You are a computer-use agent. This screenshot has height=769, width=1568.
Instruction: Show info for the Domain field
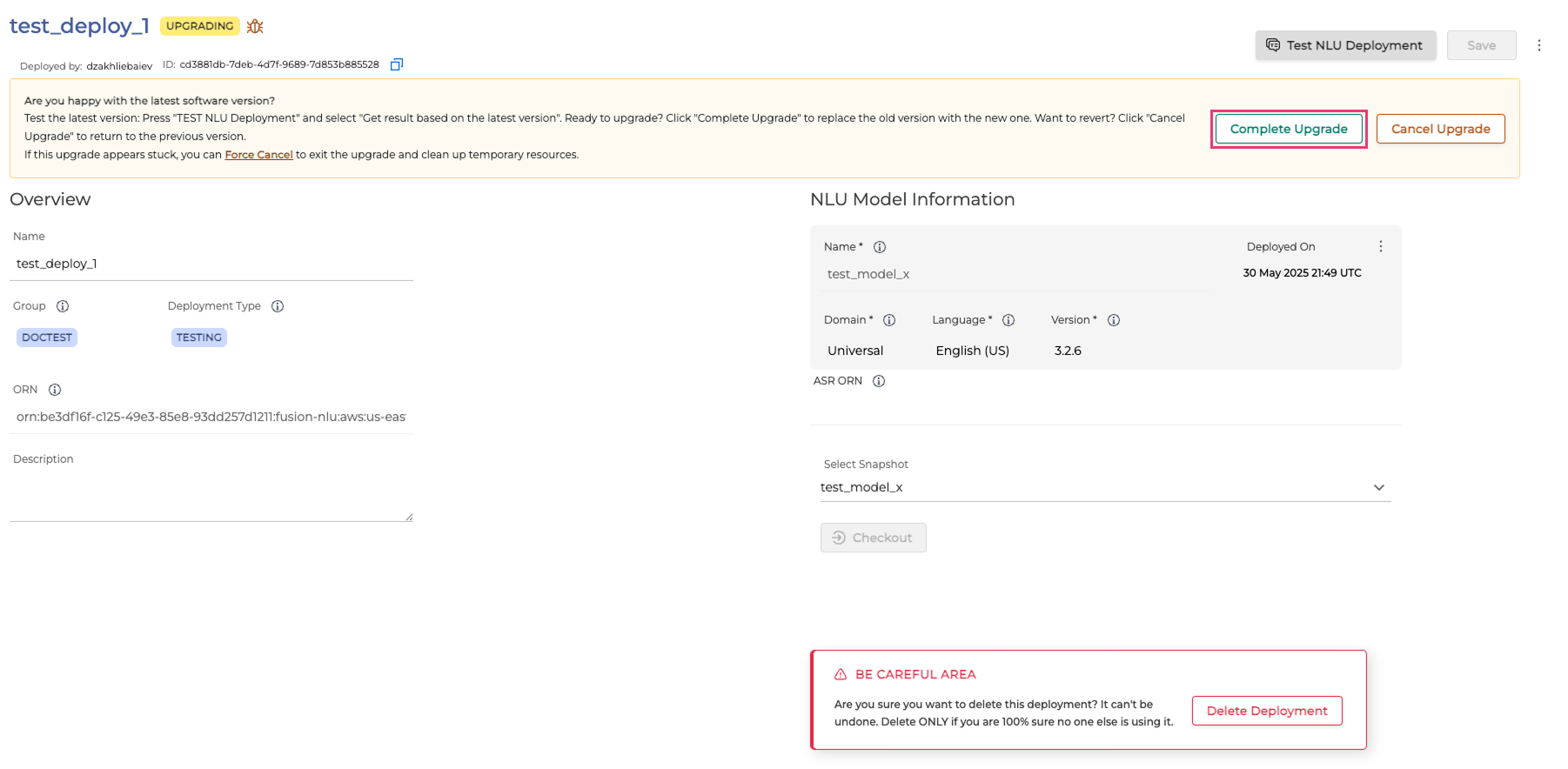[889, 320]
